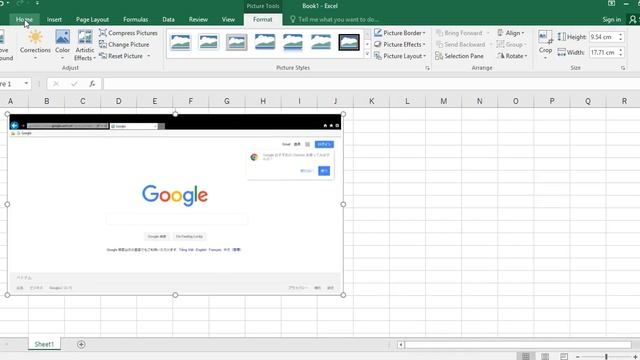Open the Corrections dropdown arrow
Screen dimensions: 640x360
click(x=35, y=58)
